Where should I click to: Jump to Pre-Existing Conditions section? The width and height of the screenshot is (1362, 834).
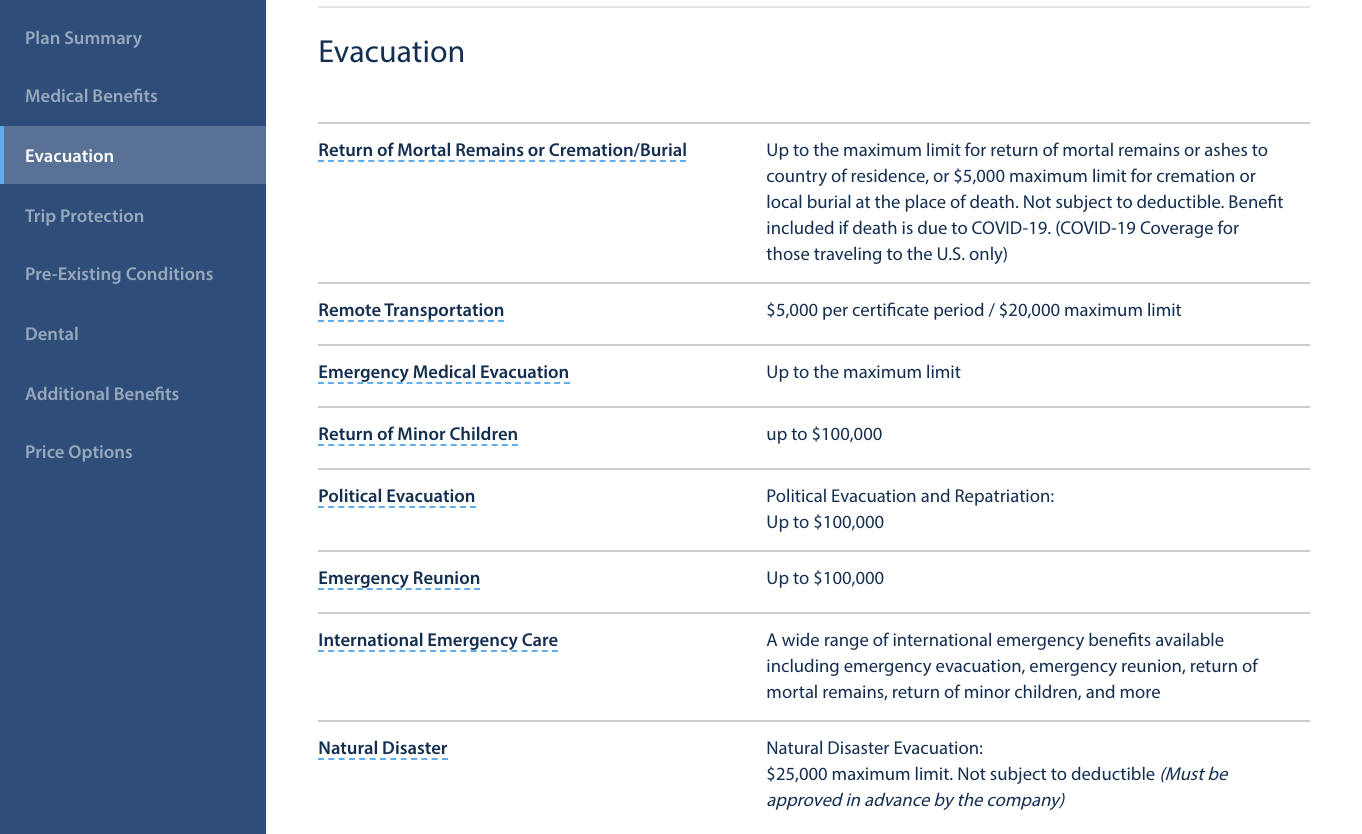119,274
